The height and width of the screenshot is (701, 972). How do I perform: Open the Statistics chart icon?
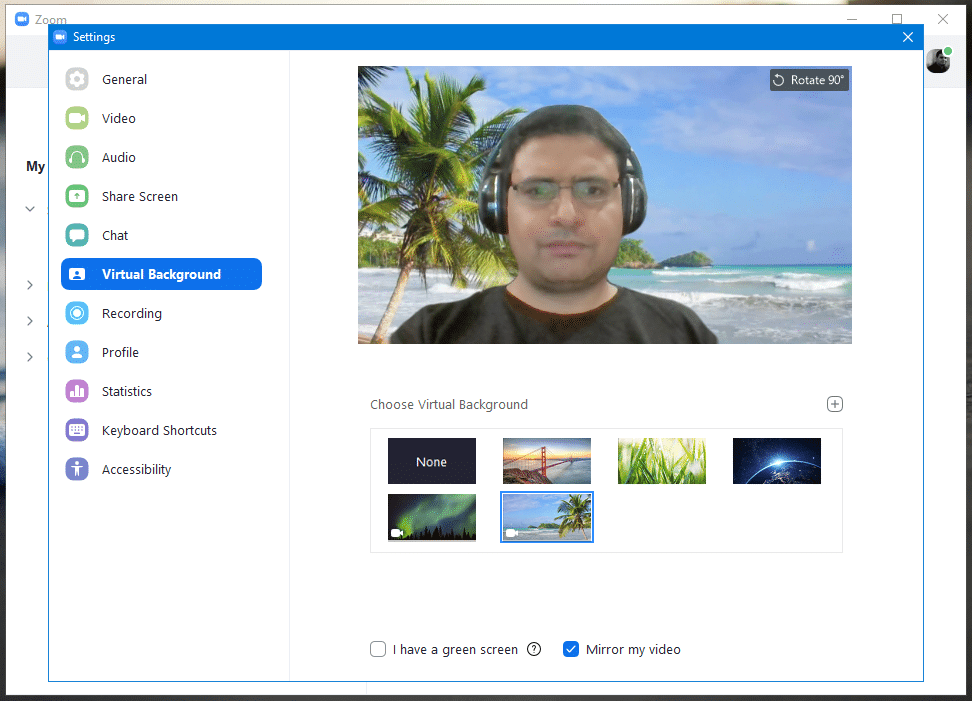[x=77, y=392]
